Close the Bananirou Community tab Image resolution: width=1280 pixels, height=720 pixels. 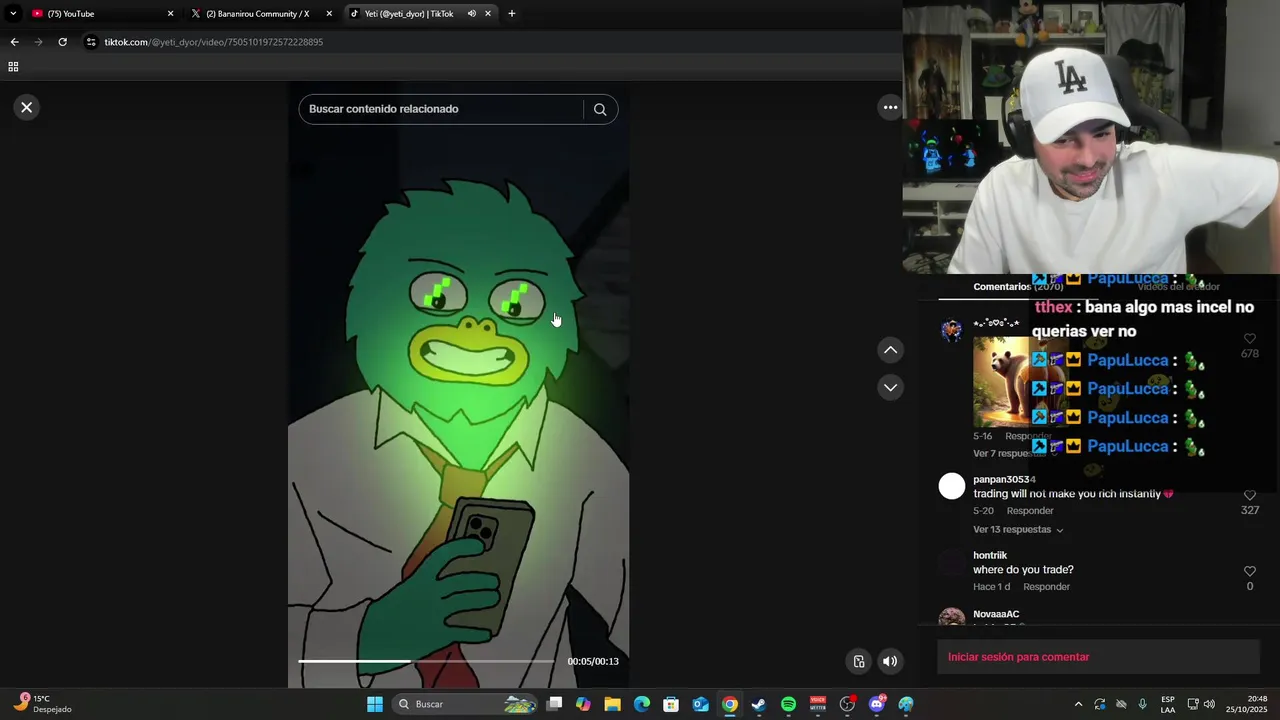pyautogui.click(x=329, y=14)
